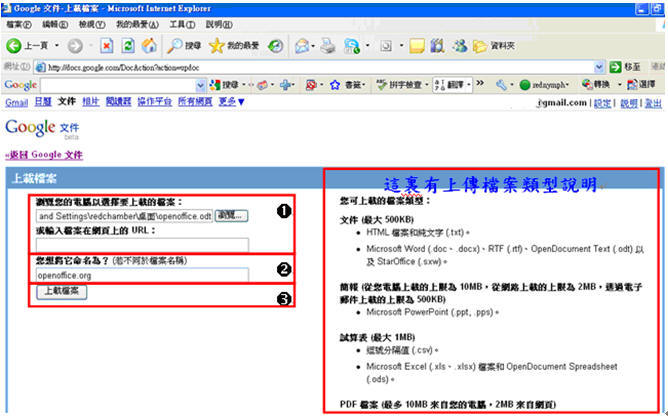The width and height of the screenshot is (668, 417).
Task: Refresh the page with green arrows icon
Action: [128, 46]
